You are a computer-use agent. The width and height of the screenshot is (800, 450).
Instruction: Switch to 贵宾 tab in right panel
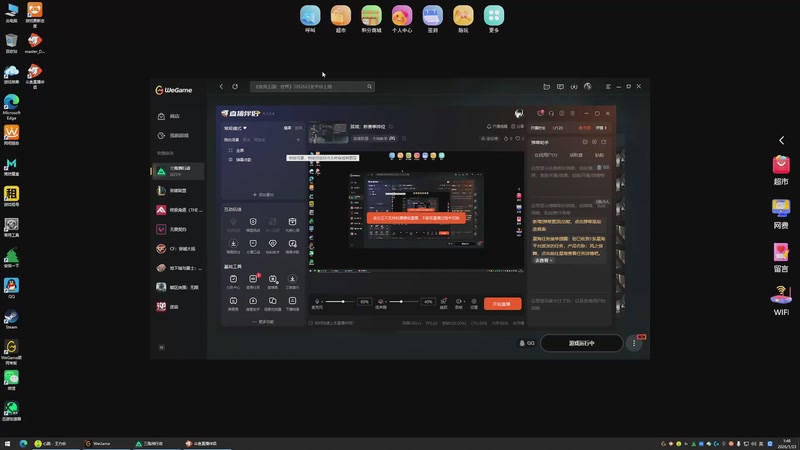click(599, 155)
